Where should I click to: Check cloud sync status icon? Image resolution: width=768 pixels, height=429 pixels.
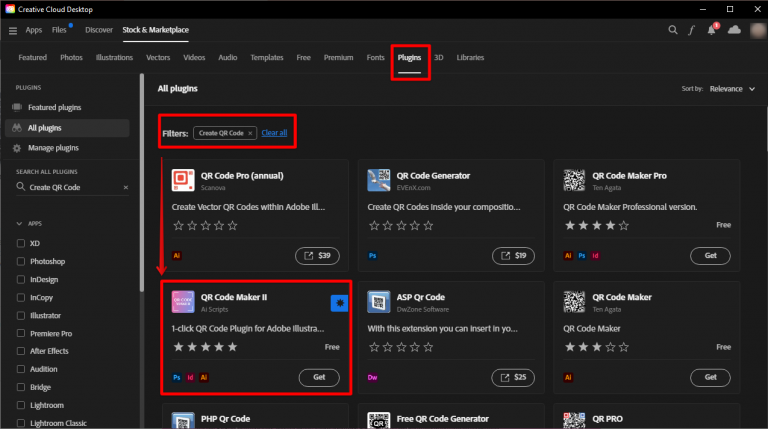pyautogui.click(x=734, y=31)
